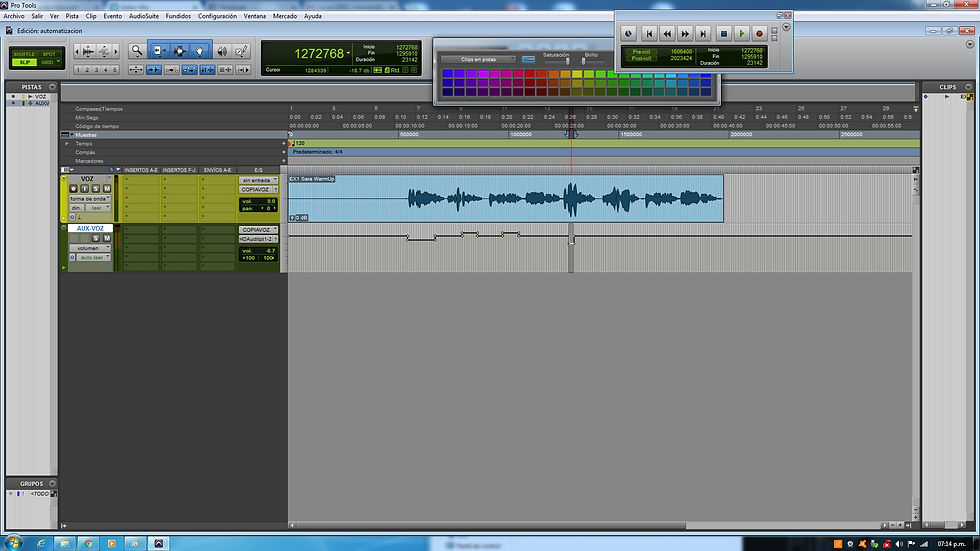Record-enable the VOZ track
This screenshot has width=980, height=551.
pyautogui.click(x=73, y=188)
